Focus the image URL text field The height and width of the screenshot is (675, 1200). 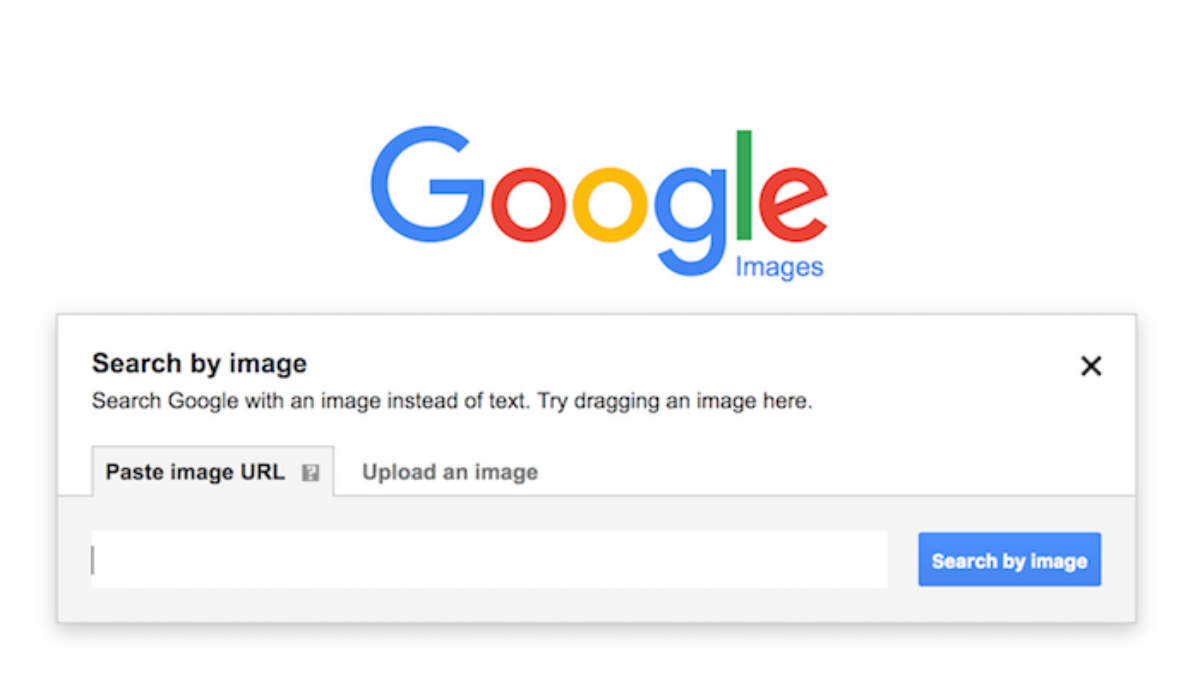point(489,560)
